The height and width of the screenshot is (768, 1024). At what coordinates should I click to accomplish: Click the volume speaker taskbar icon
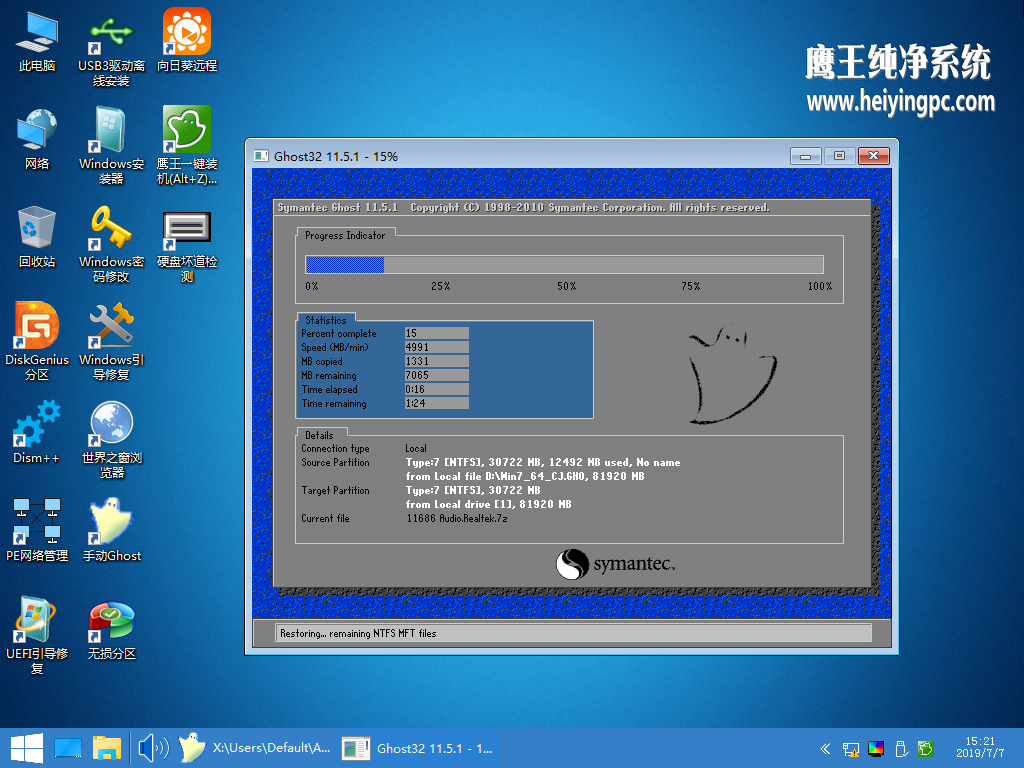click(x=153, y=748)
